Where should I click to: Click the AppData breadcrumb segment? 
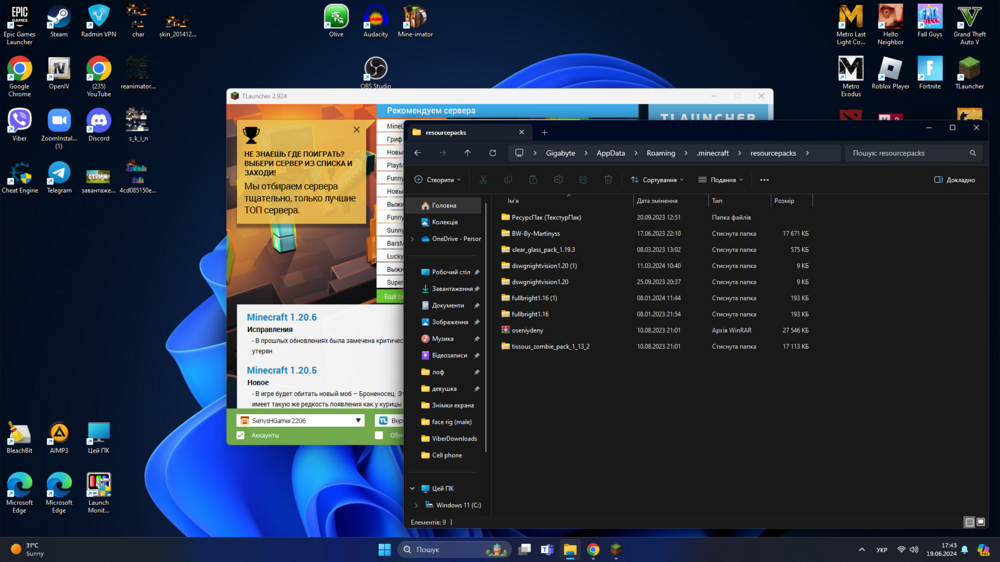(610, 153)
